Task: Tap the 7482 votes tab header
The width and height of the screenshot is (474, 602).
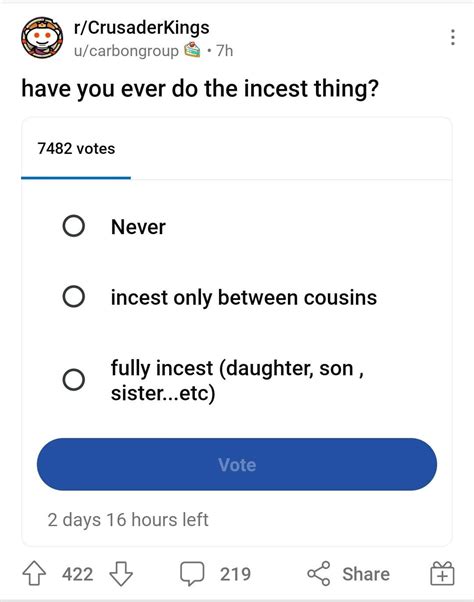Action: (76, 149)
